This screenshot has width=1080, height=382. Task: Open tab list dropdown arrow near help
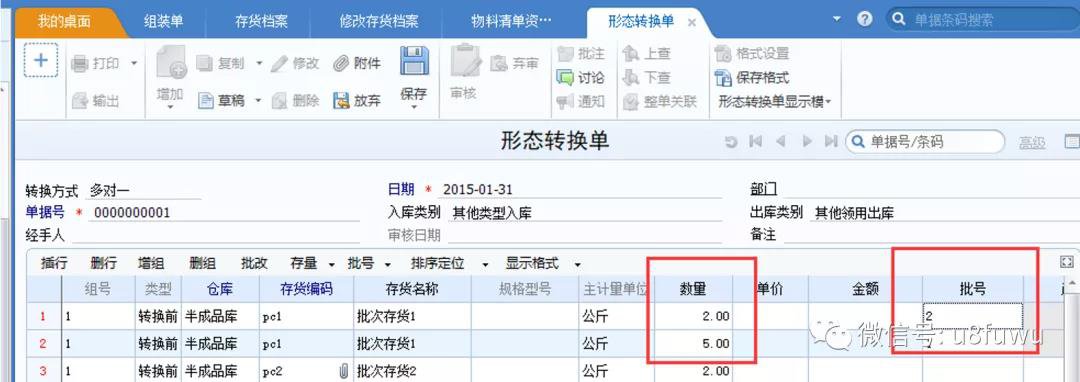(837, 19)
